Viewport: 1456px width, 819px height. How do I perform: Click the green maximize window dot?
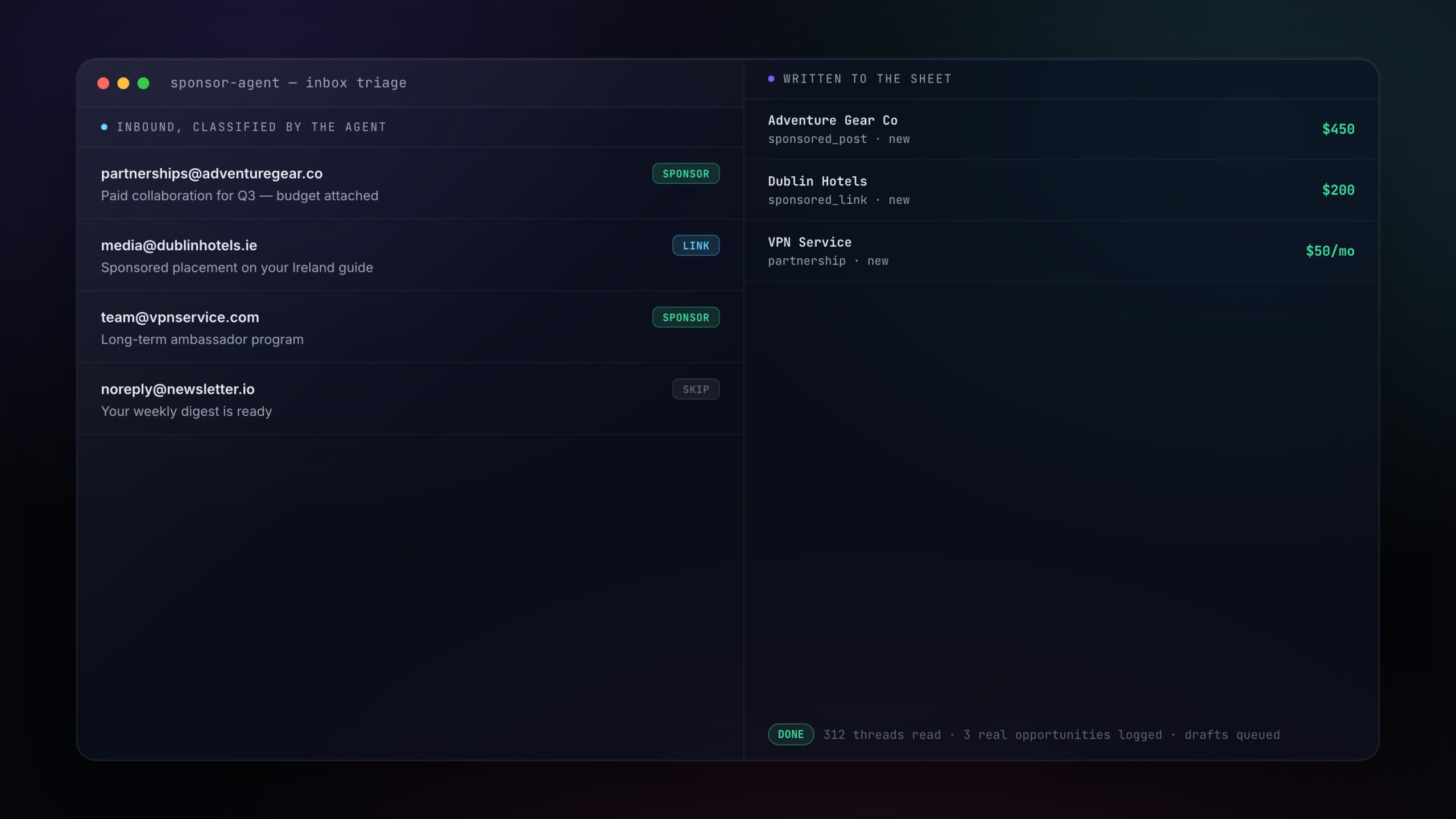[143, 83]
